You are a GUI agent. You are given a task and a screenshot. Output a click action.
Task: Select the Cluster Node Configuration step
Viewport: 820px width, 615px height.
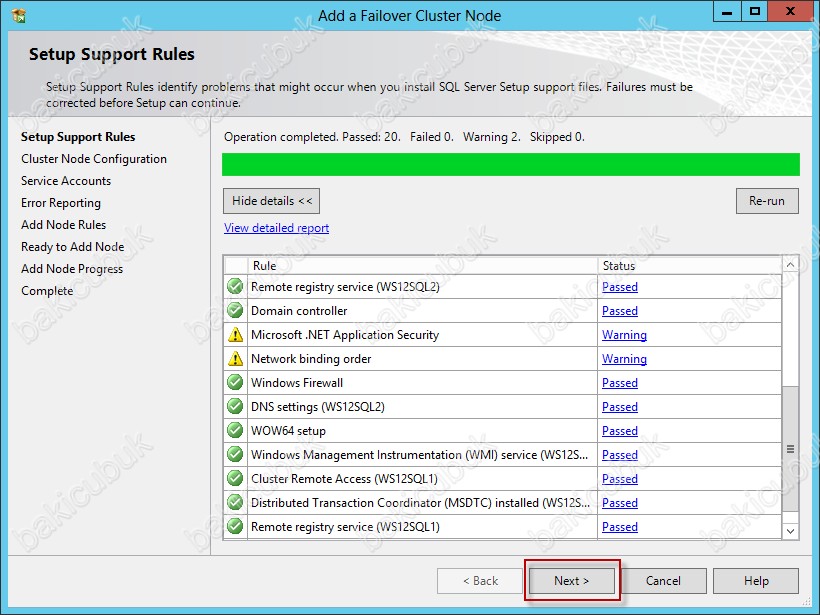[94, 159]
